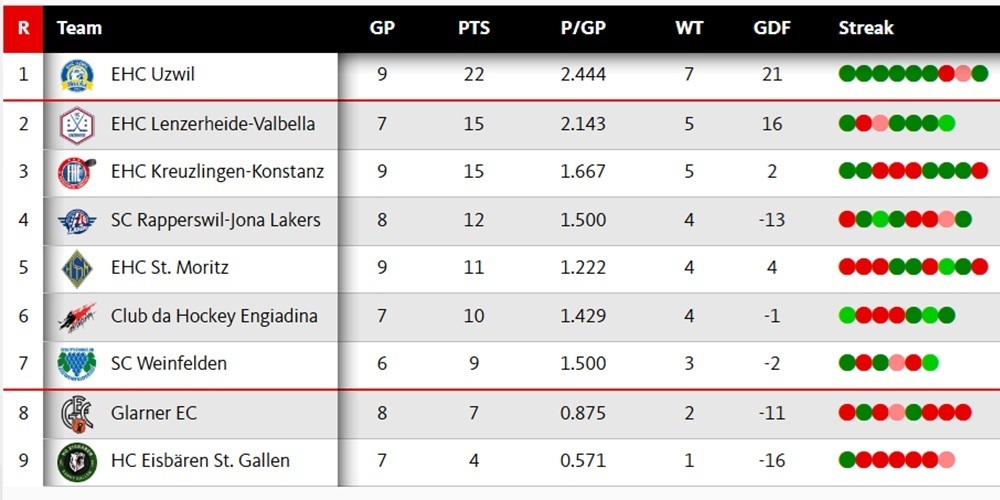The image size is (1000, 500).
Task: Click the Glarner EC team logo
Action: [77, 413]
